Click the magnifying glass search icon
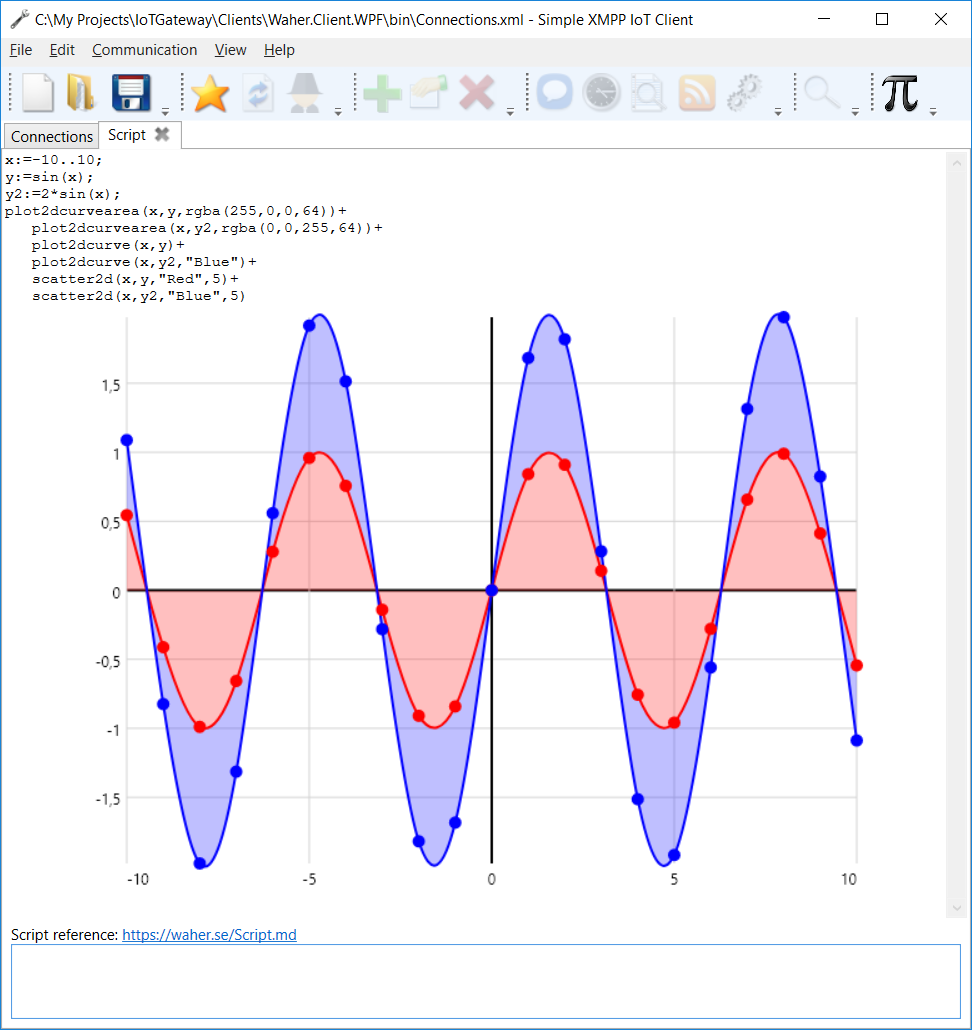This screenshot has height=1030, width=972. [822, 93]
